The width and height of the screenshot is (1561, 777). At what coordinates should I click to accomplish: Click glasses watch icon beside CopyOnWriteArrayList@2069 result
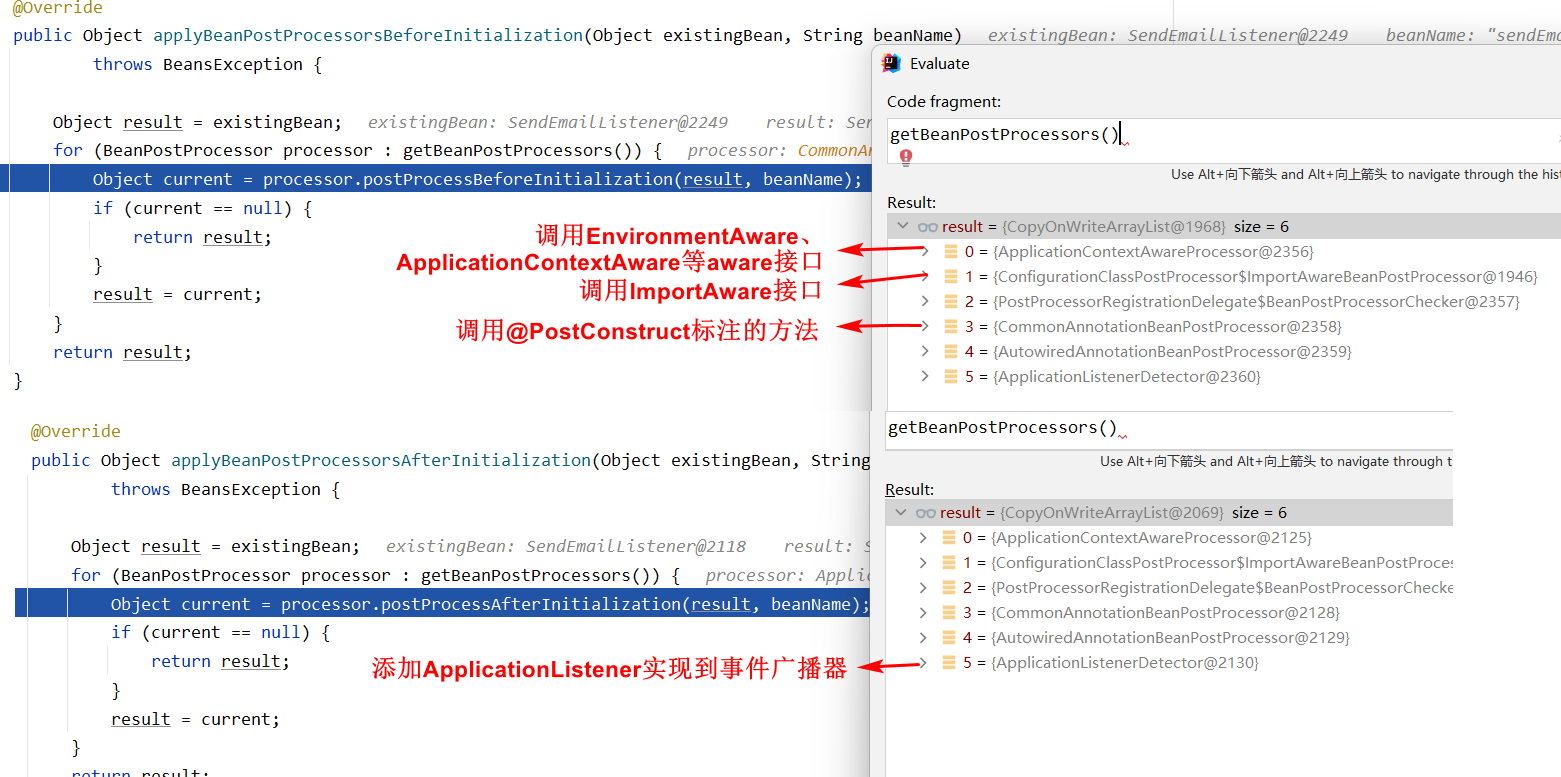(926, 513)
